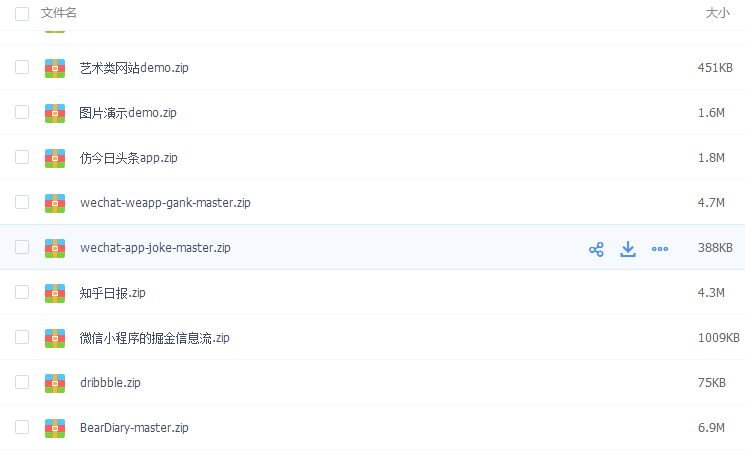Click the 388KB size value
This screenshot has width=745, height=460.
coord(715,248)
